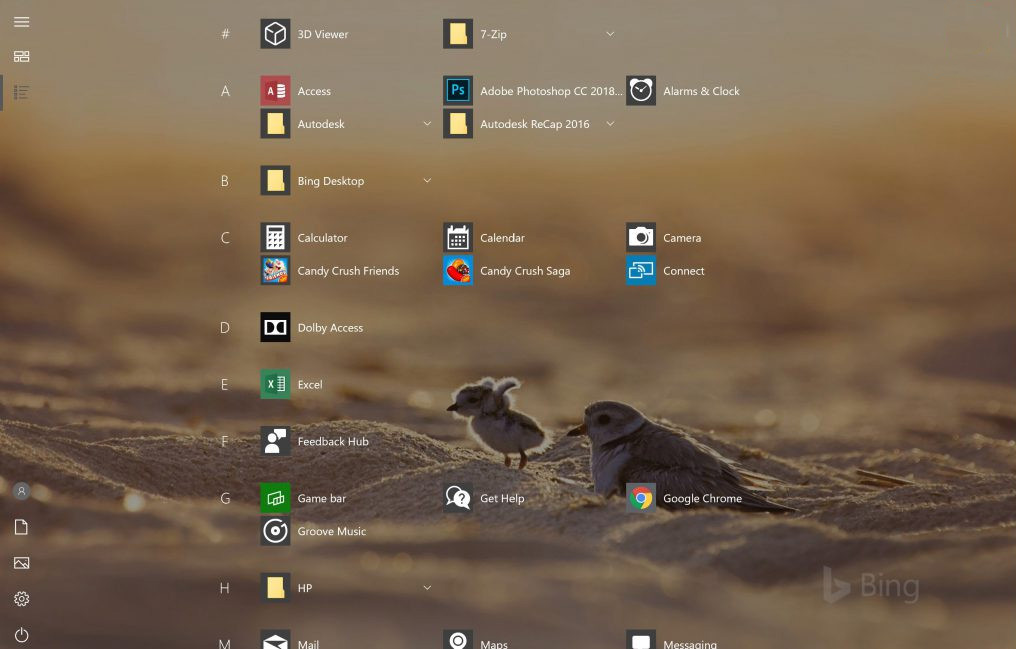
Task: Open the Calendar app icon
Action: click(458, 238)
